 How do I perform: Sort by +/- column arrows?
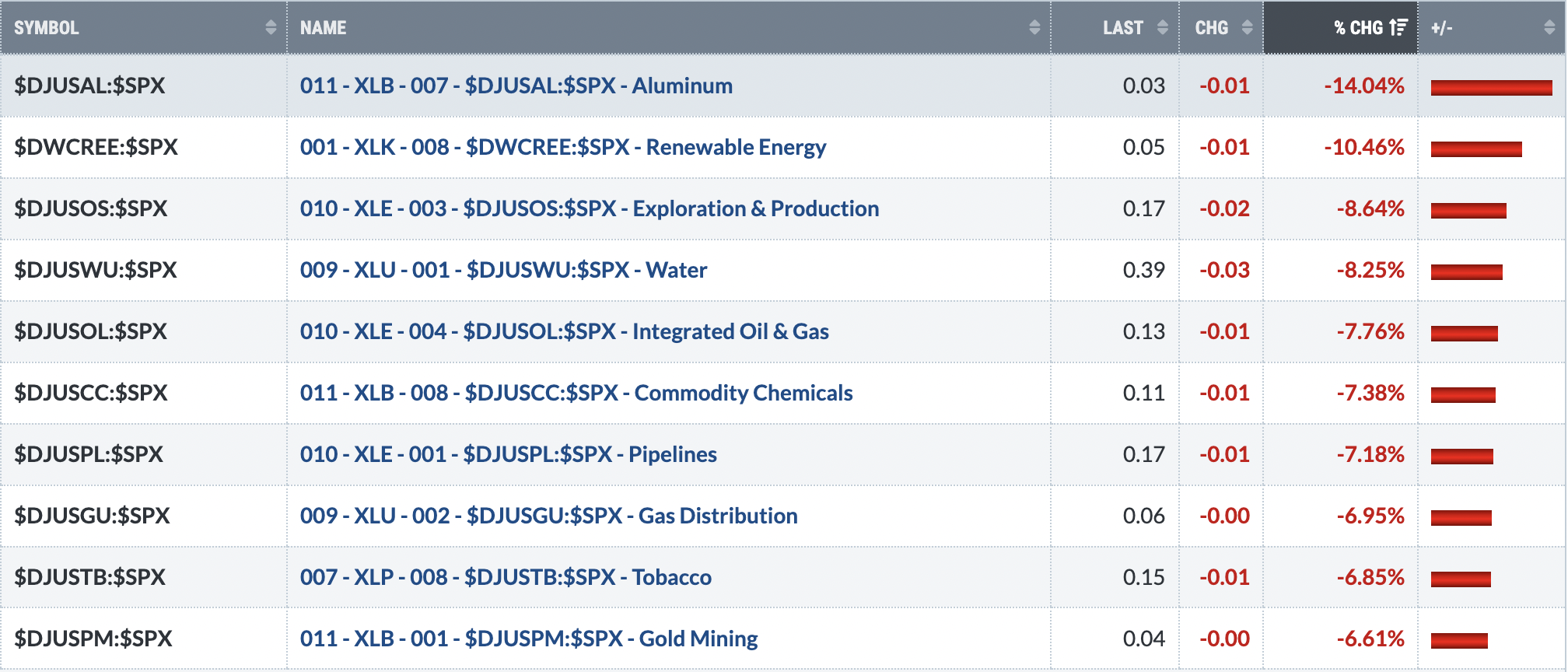pyautogui.click(x=1549, y=27)
